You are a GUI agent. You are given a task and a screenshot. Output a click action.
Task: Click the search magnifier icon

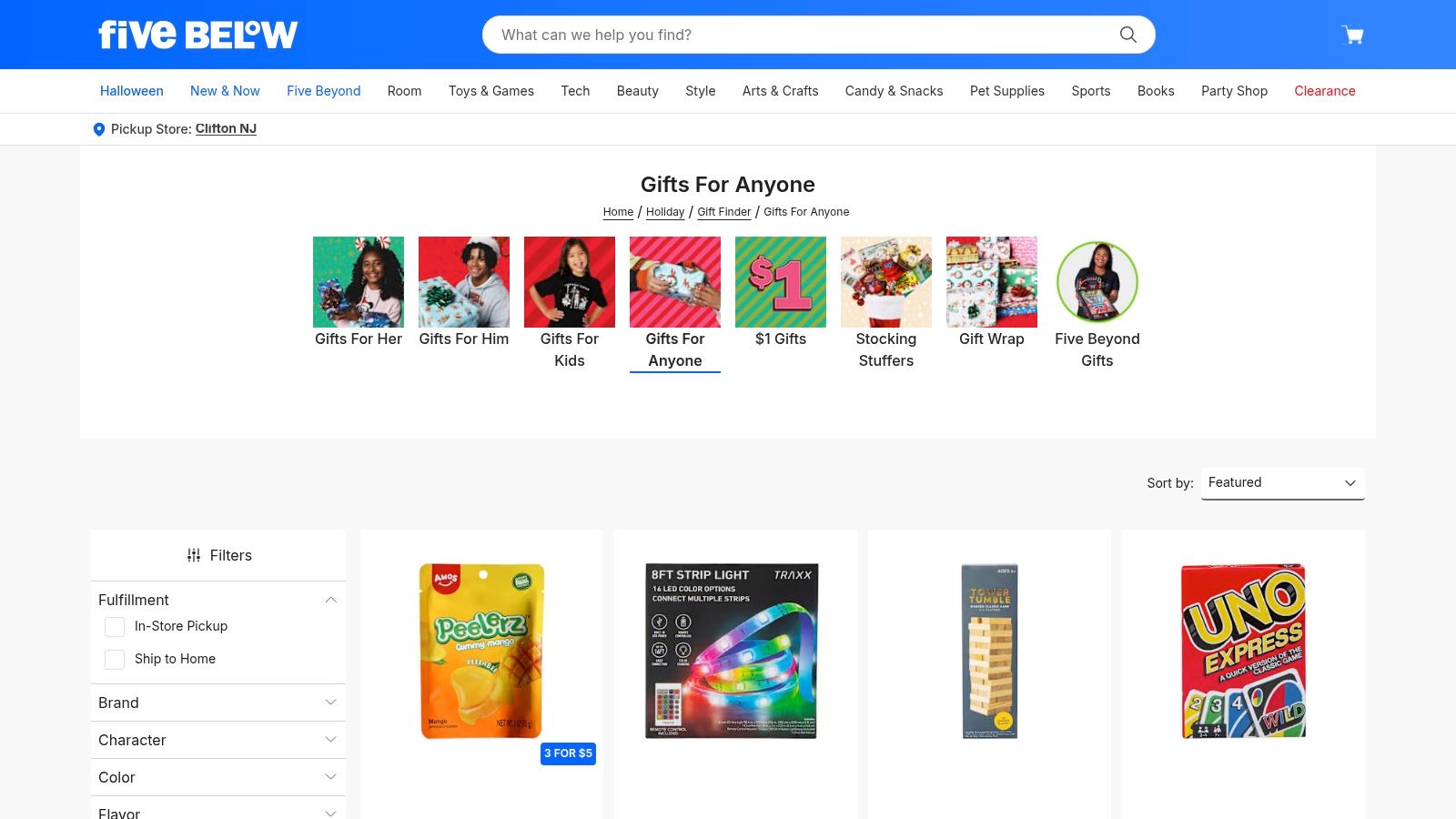click(x=1128, y=35)
